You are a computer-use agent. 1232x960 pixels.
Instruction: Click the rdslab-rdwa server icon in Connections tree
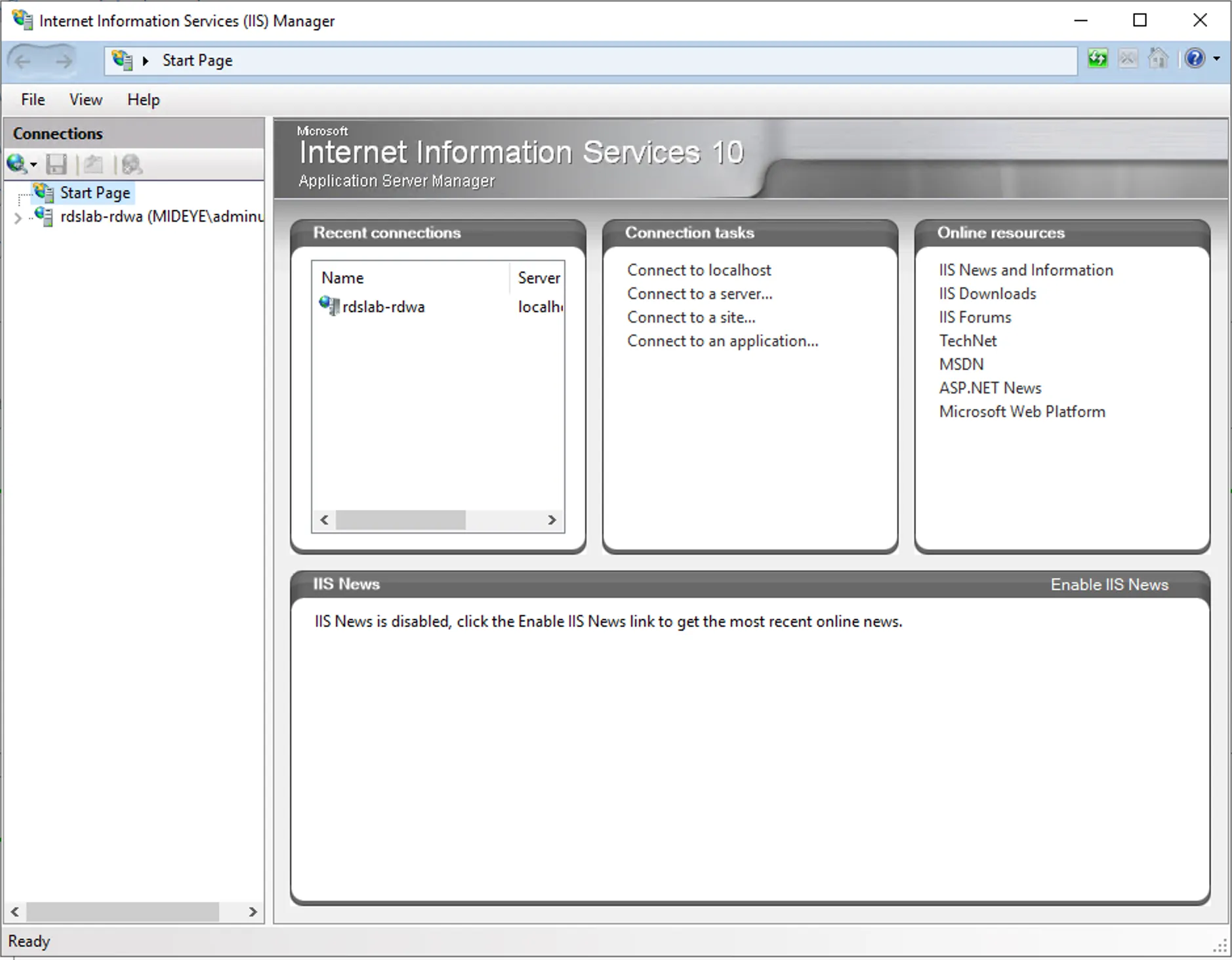pos(43,216)
